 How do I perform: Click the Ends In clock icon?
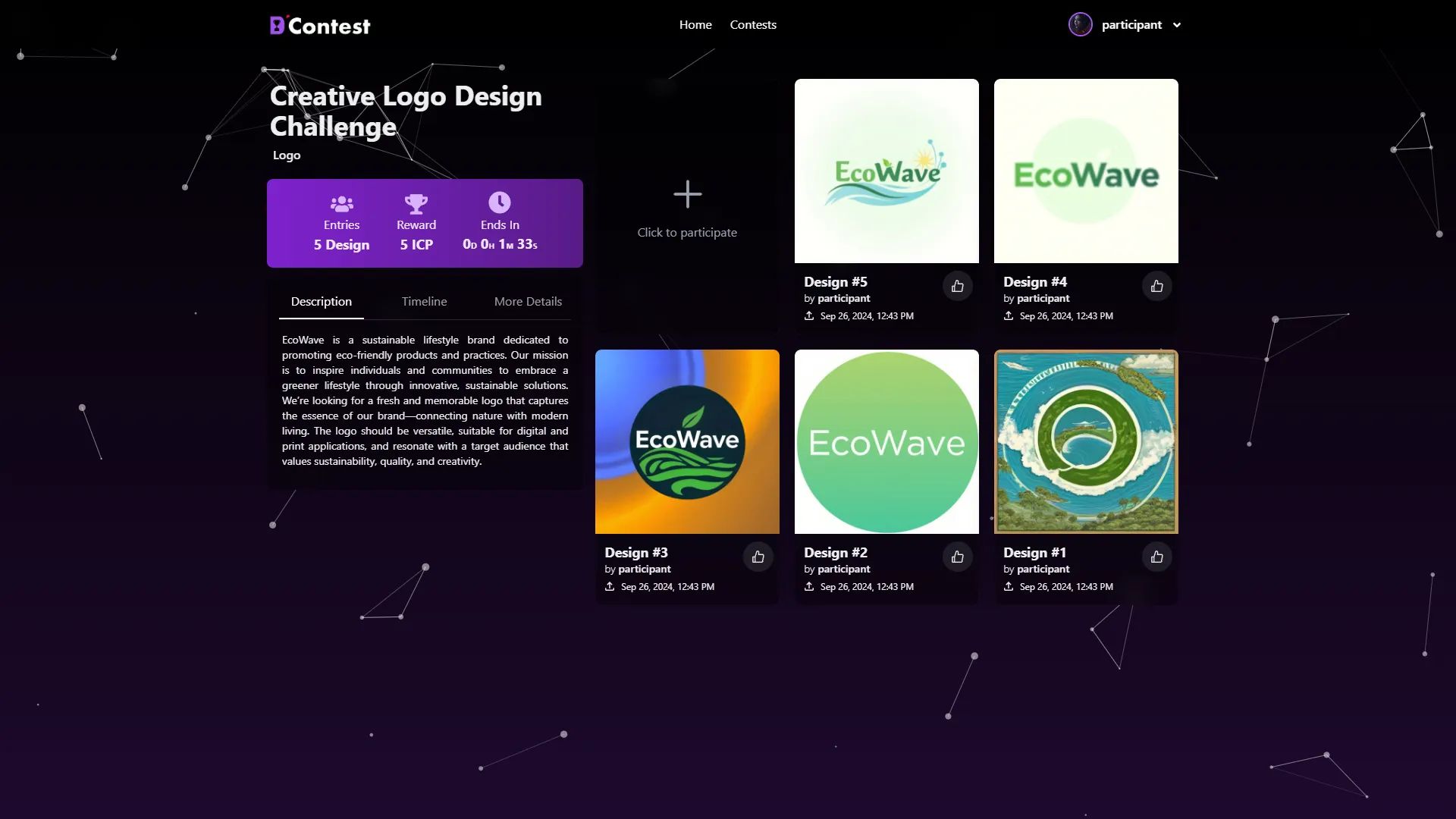[x=499, y=202]
